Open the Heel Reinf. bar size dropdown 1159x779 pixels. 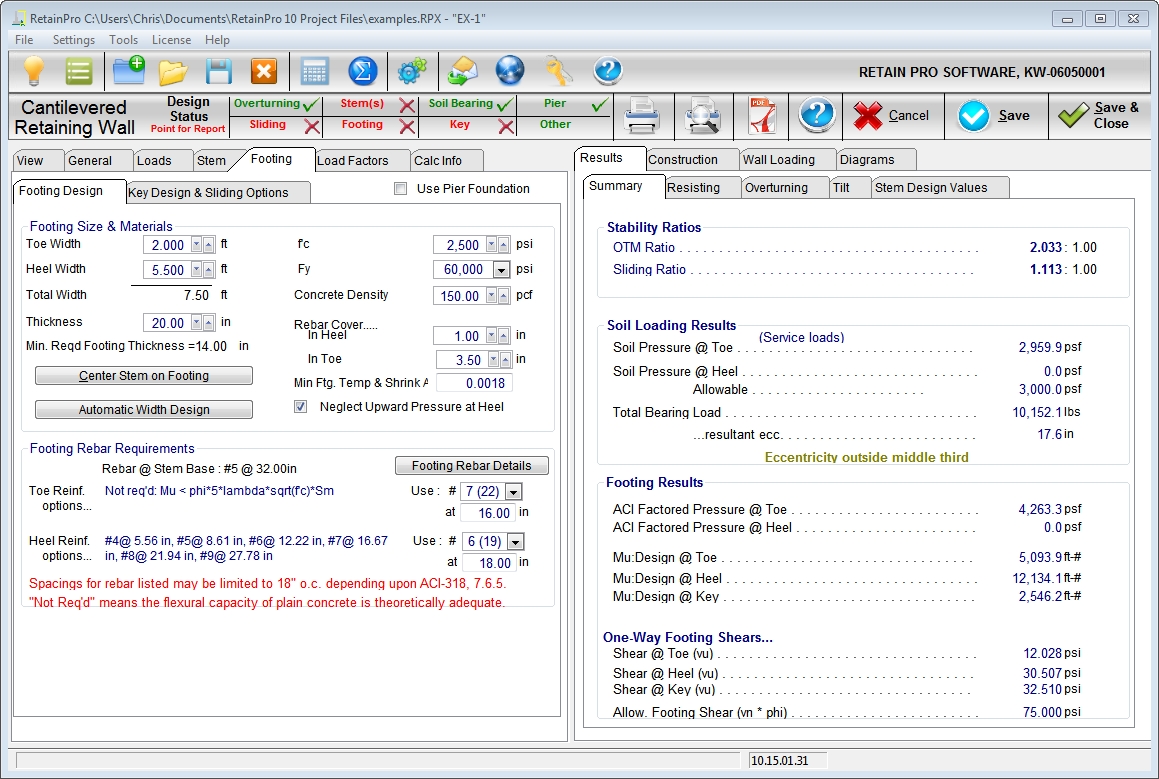click(515, 542)
